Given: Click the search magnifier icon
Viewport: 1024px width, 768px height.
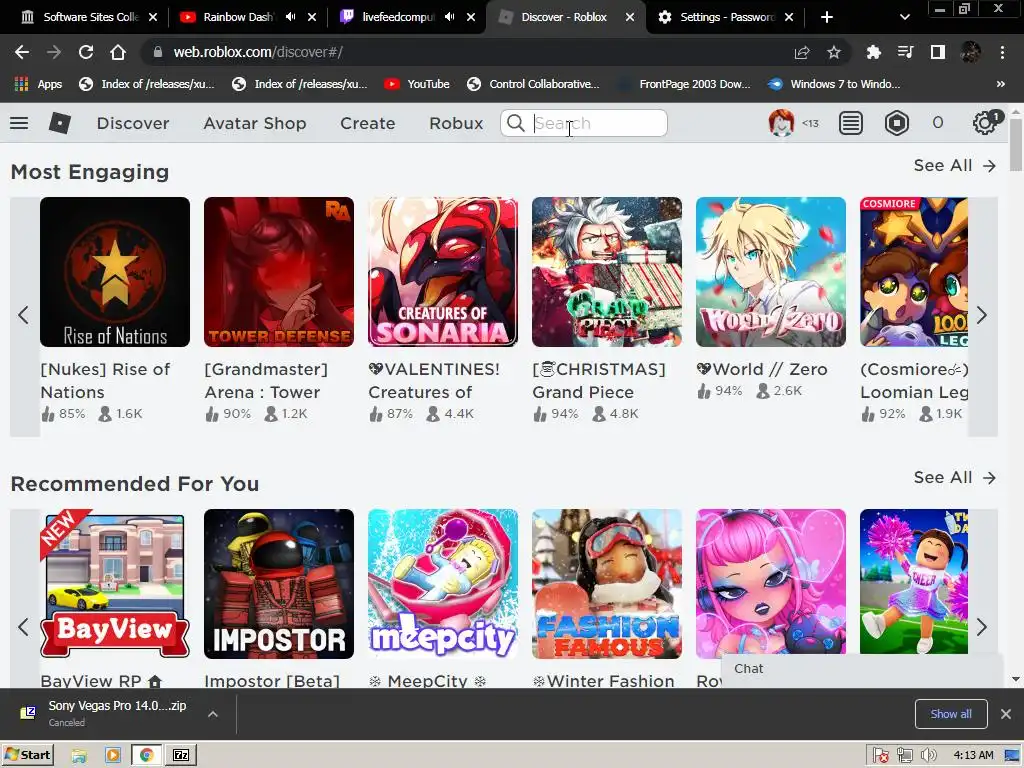Looking at the screenshot, I should [x=515, y=123].
